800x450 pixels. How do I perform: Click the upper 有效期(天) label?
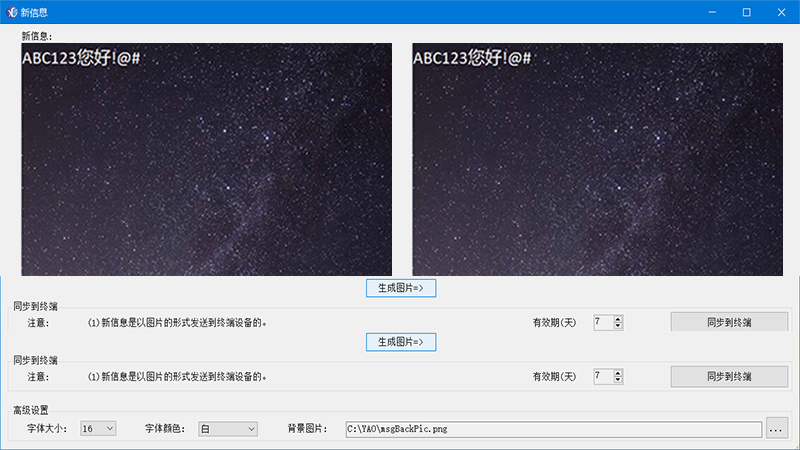554,322
